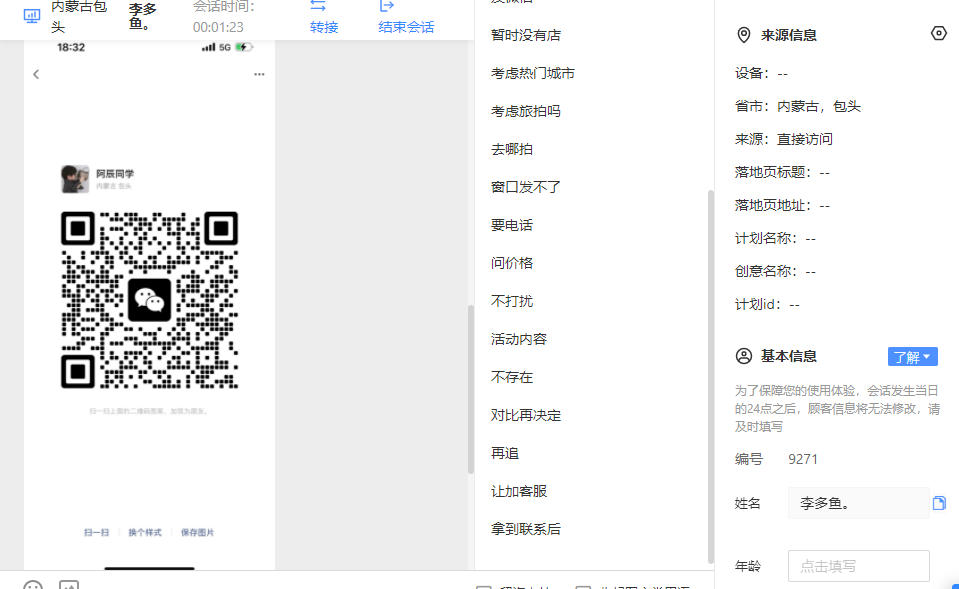Click the 省市：内蒙古，包头 line
Screen dimensions: 959x589
[798, 106]
